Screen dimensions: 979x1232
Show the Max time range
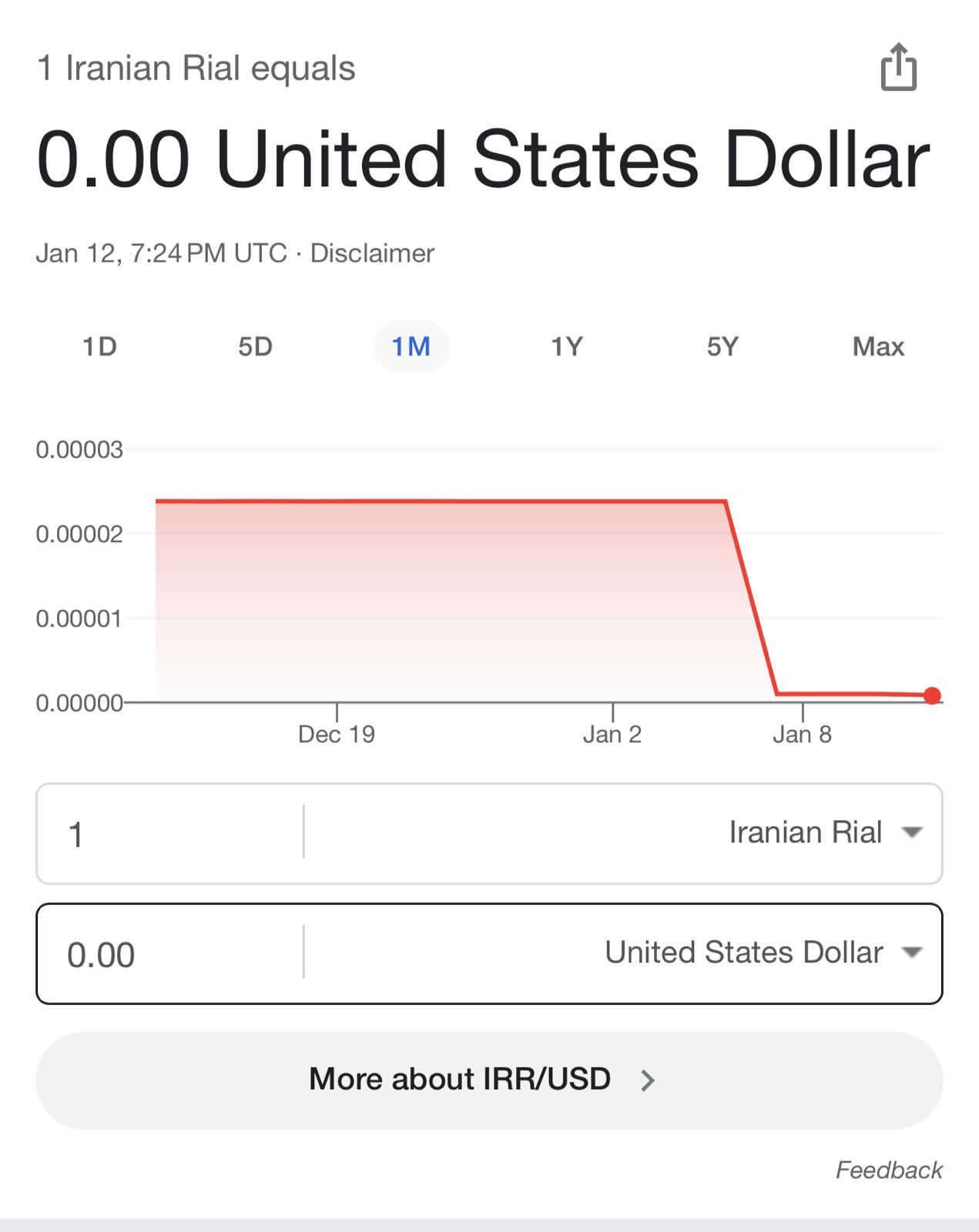(878, 346)
